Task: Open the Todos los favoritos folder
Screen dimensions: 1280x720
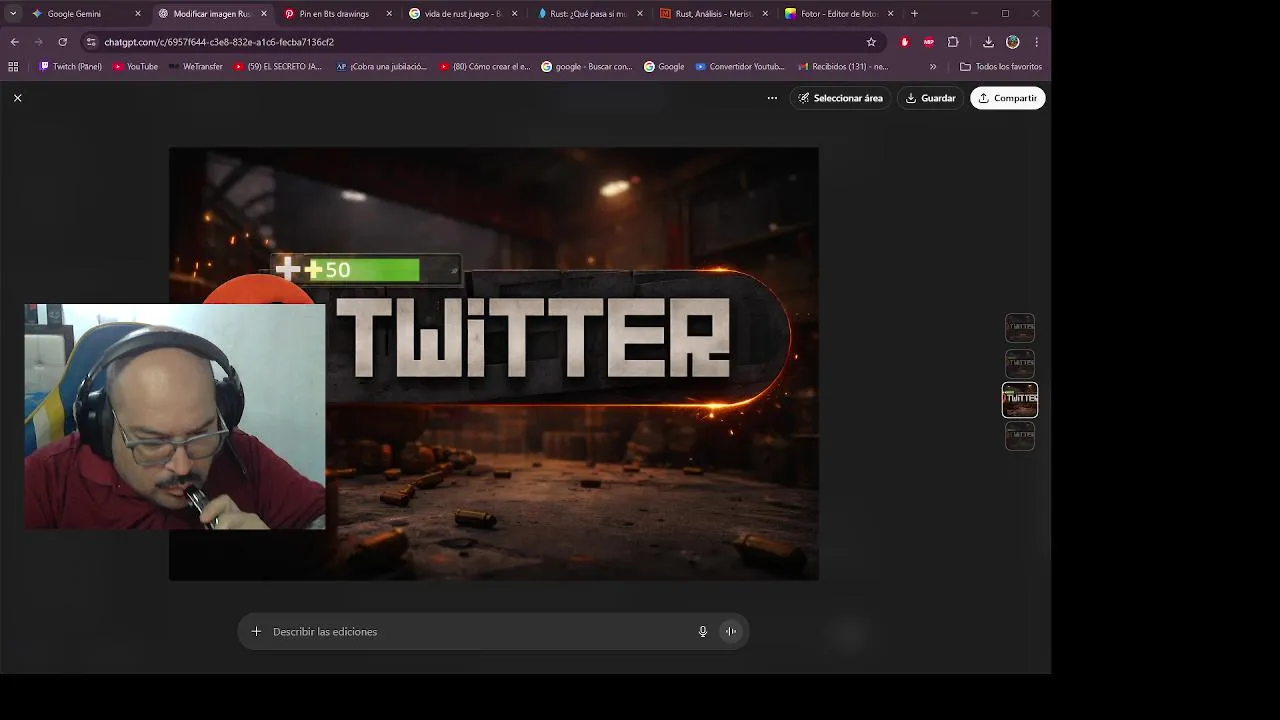Action: coord(1001,67)
